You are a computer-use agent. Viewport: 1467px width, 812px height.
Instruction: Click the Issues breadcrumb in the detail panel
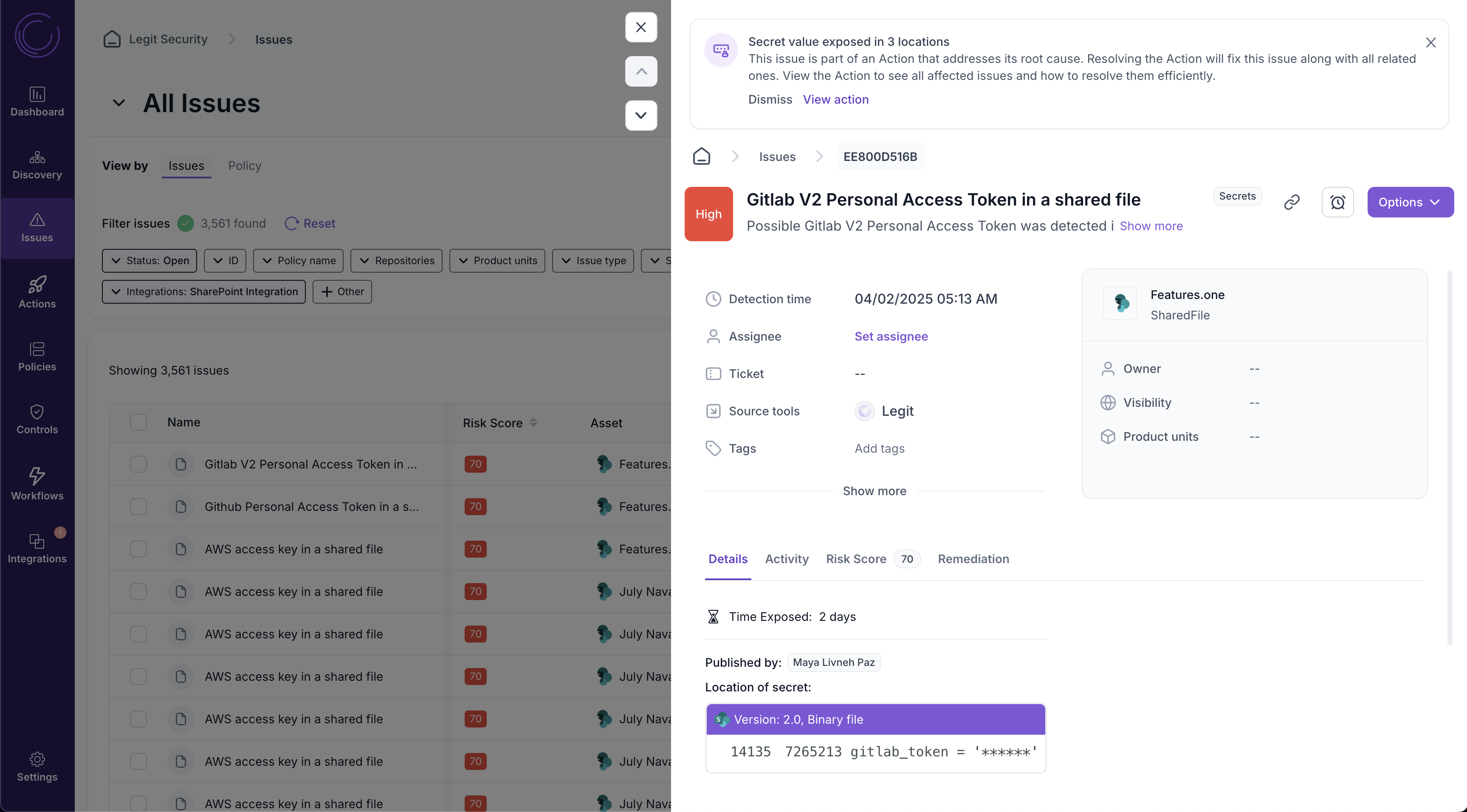(777, 157)
